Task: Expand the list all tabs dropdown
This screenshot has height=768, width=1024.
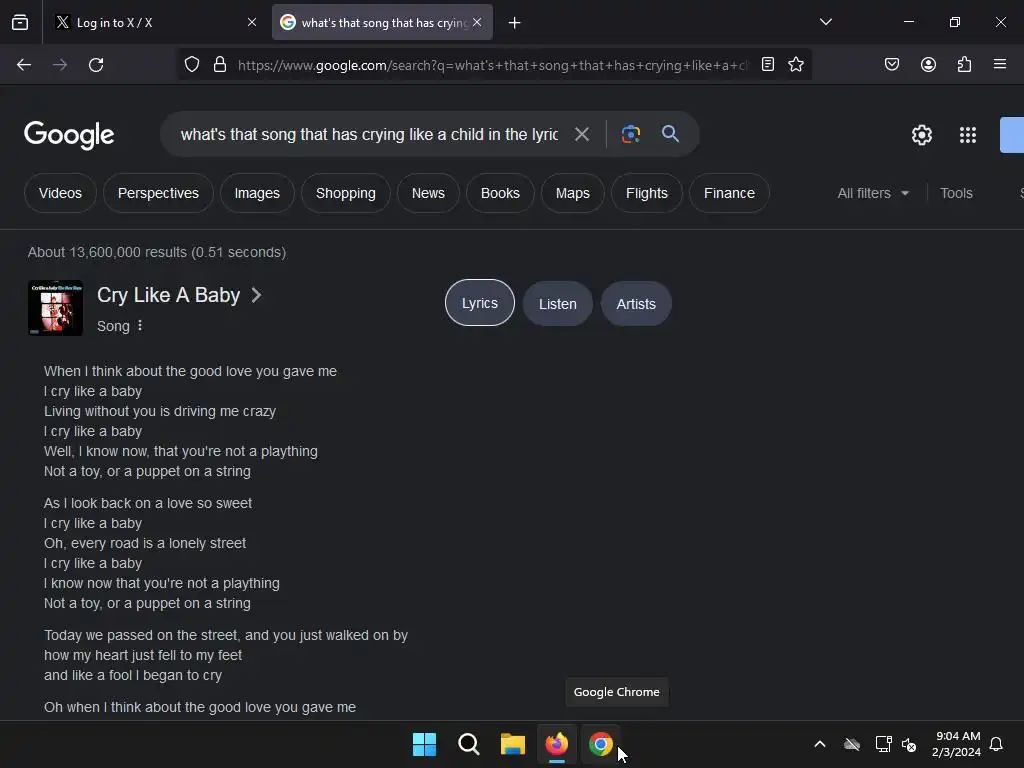Action: tap(826, 22)
